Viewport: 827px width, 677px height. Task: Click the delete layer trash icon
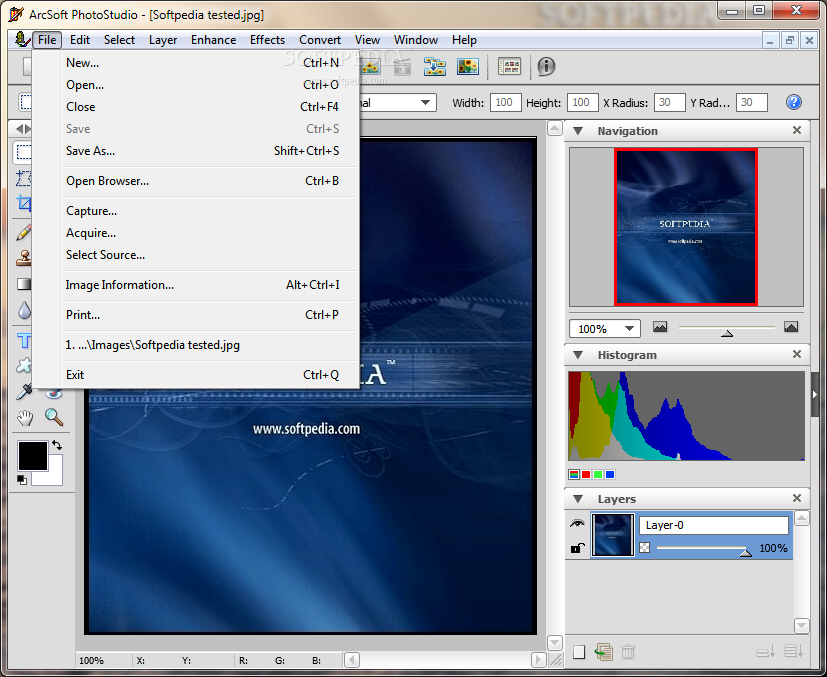click(628, 652)
